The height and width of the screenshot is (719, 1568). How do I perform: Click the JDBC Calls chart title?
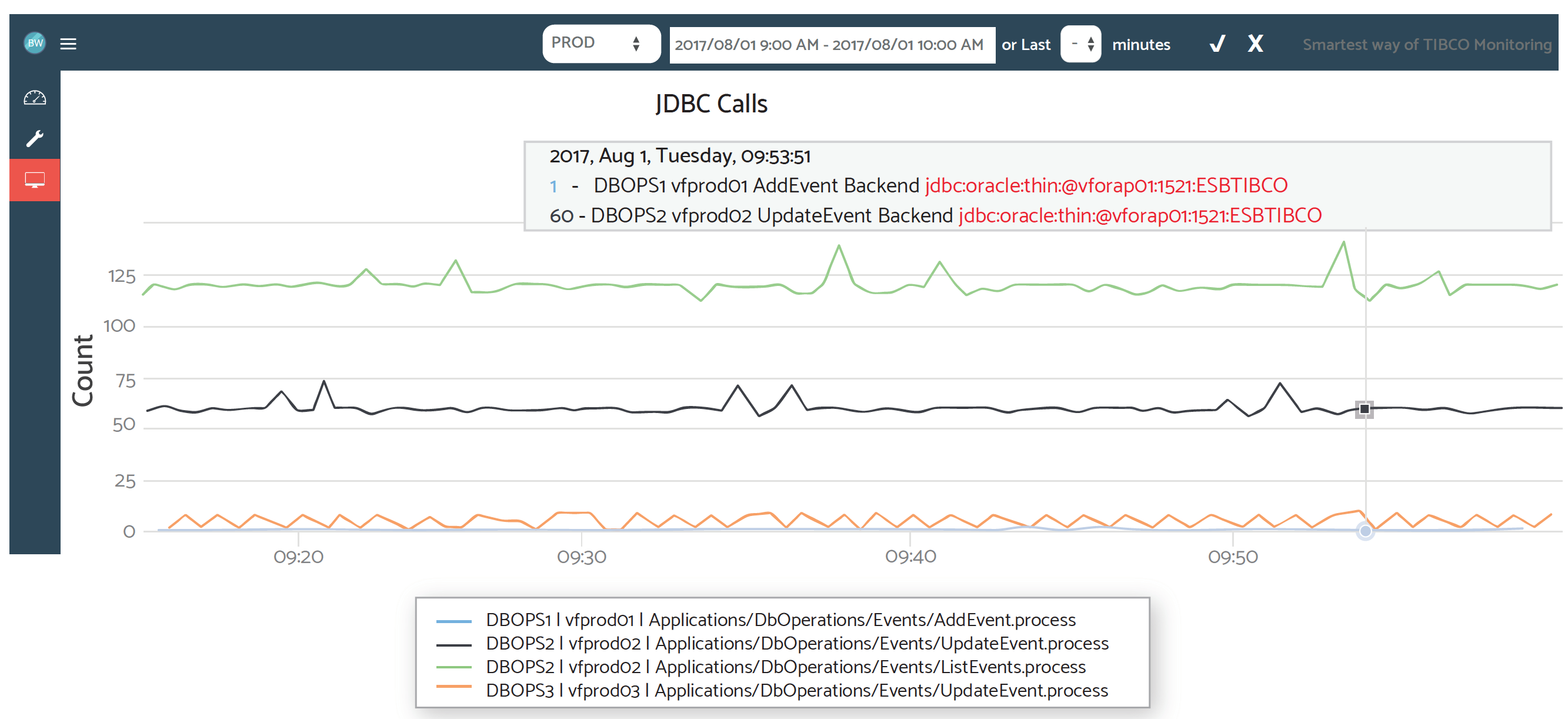[x=711, y=104]
